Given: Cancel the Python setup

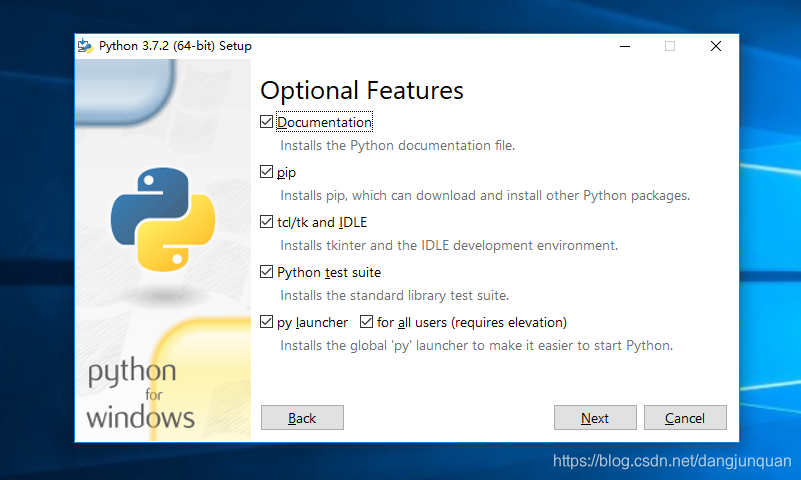Looking at the screenshot, I should [x=685, y=418].
